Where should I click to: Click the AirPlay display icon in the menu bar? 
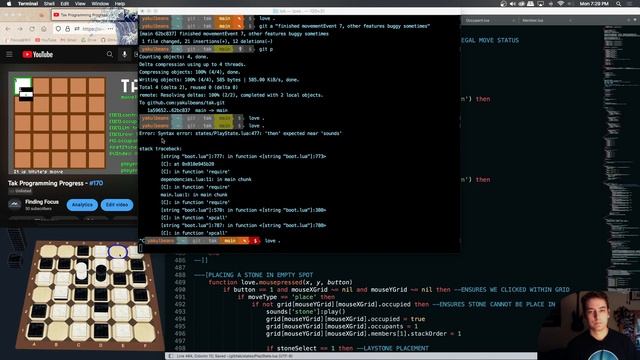point(540,4)
